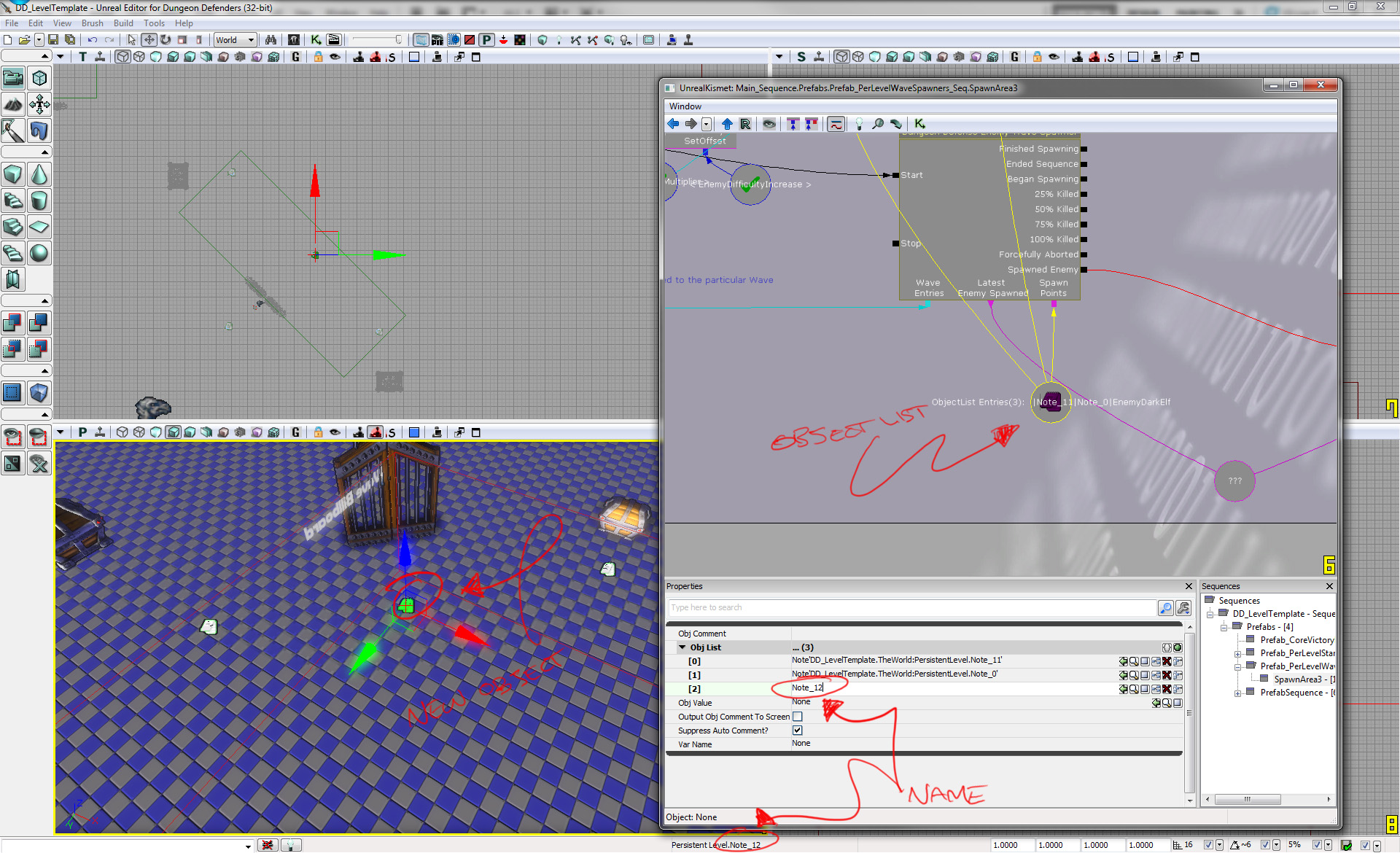Toggle Kismet hide unused connectors eye
Screen dimensions: 1400x853
pos(769,124)
